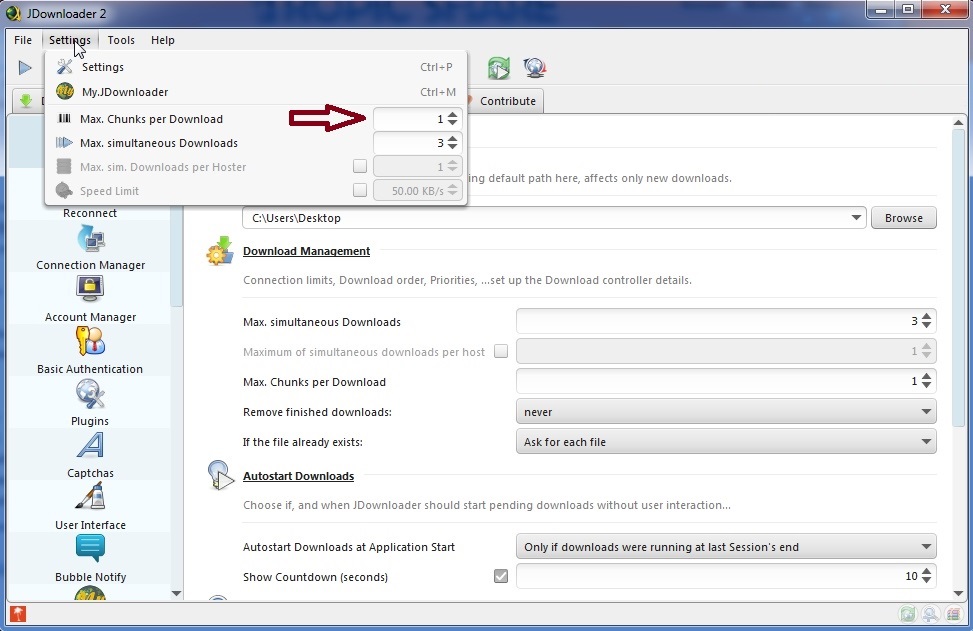Click the globe icon in the toolbar
973x631 pixels.
[534, 68]
